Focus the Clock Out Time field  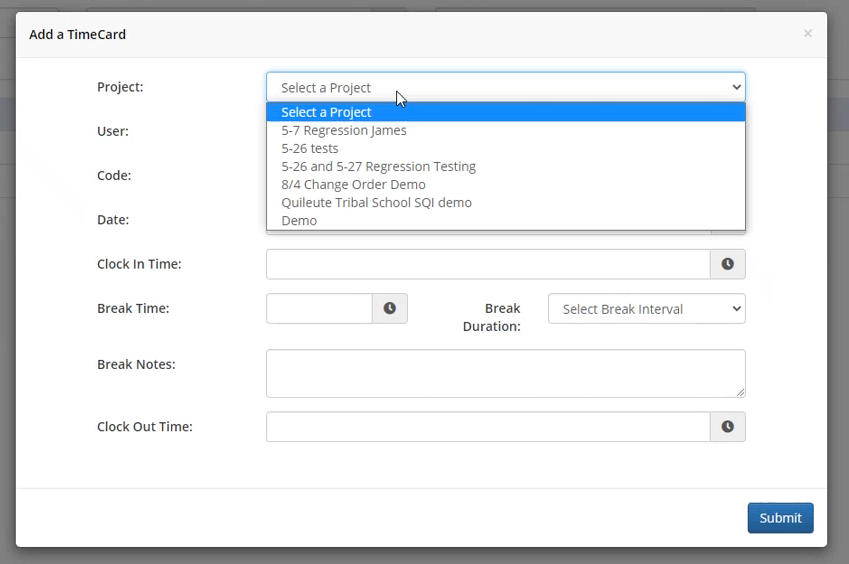coord(488,427)
